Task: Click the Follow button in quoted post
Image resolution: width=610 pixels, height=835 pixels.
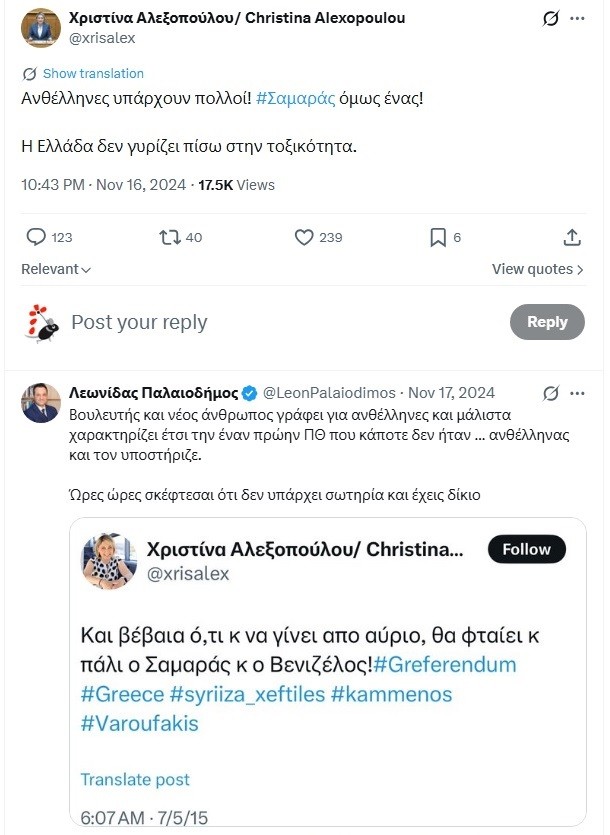Action: (526, 549)
